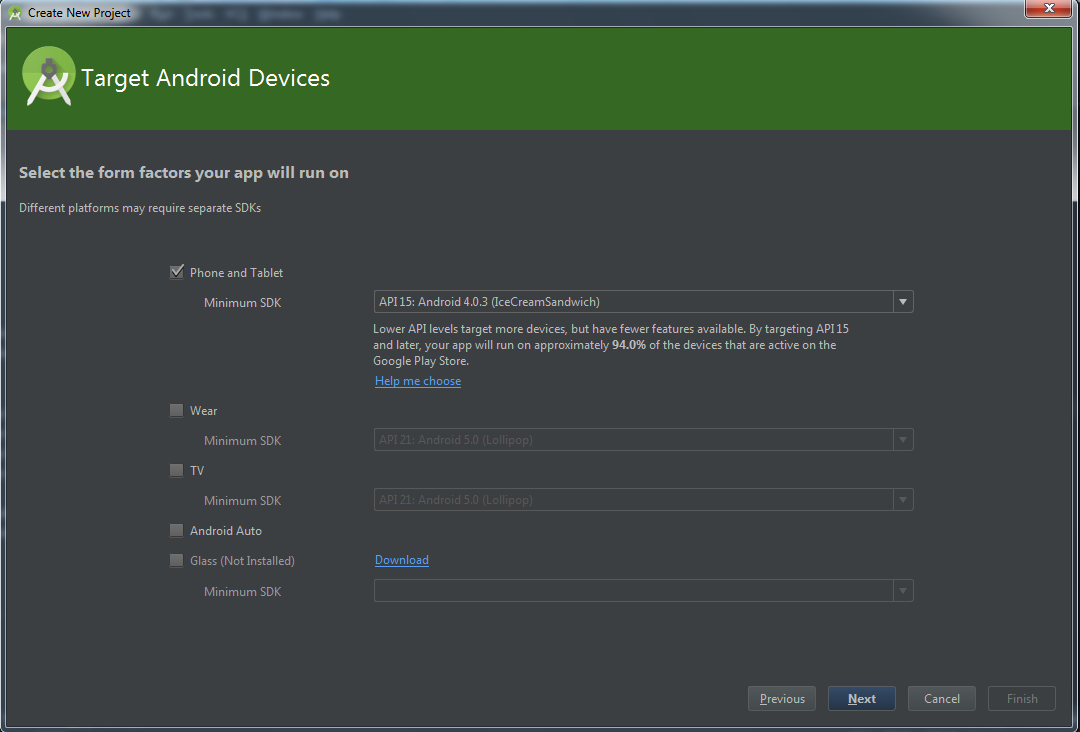Click the Create New Project window title
This screenshot has width=1080, height=732.
tap(79, 13)
